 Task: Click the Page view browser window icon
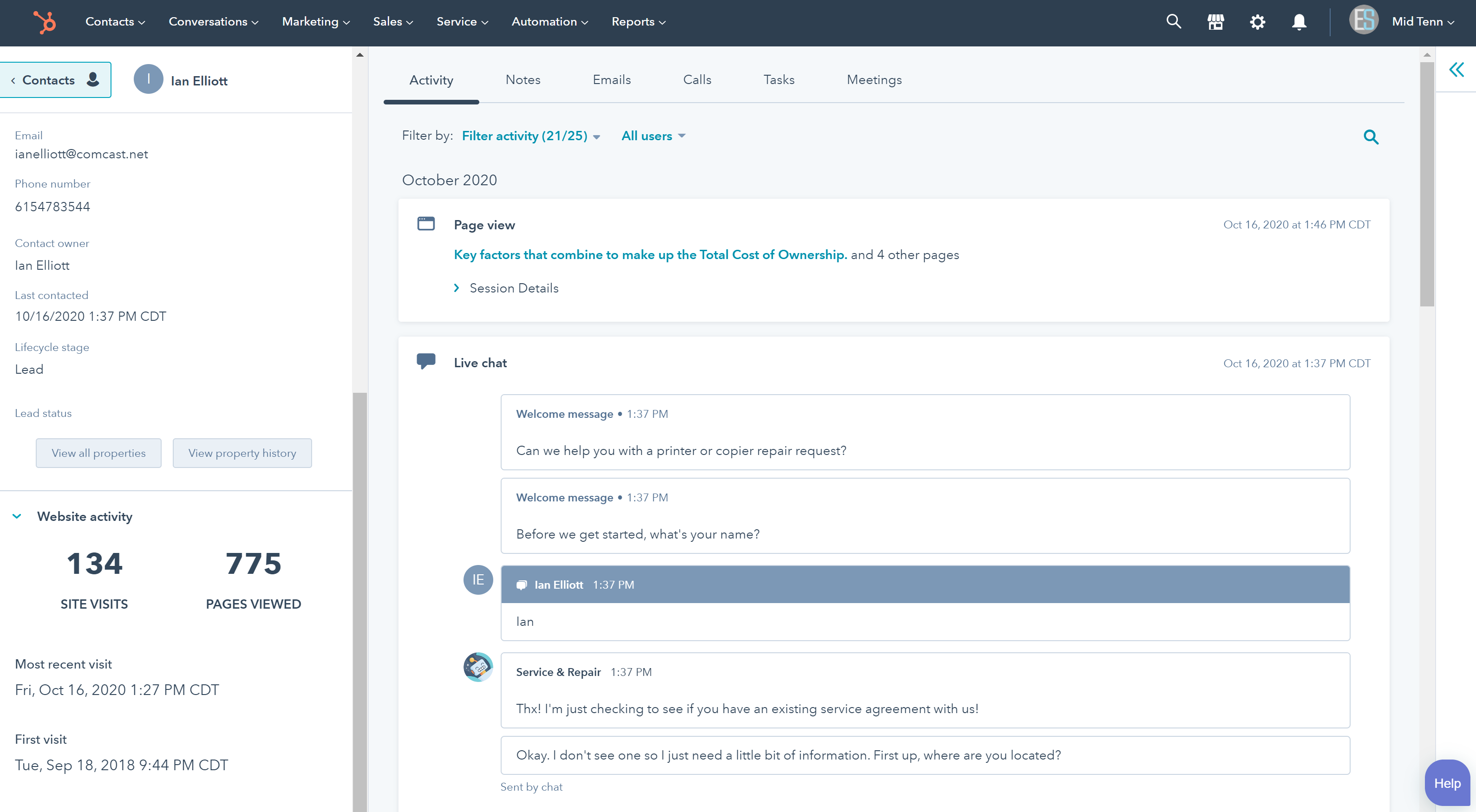tap(426, 223)
